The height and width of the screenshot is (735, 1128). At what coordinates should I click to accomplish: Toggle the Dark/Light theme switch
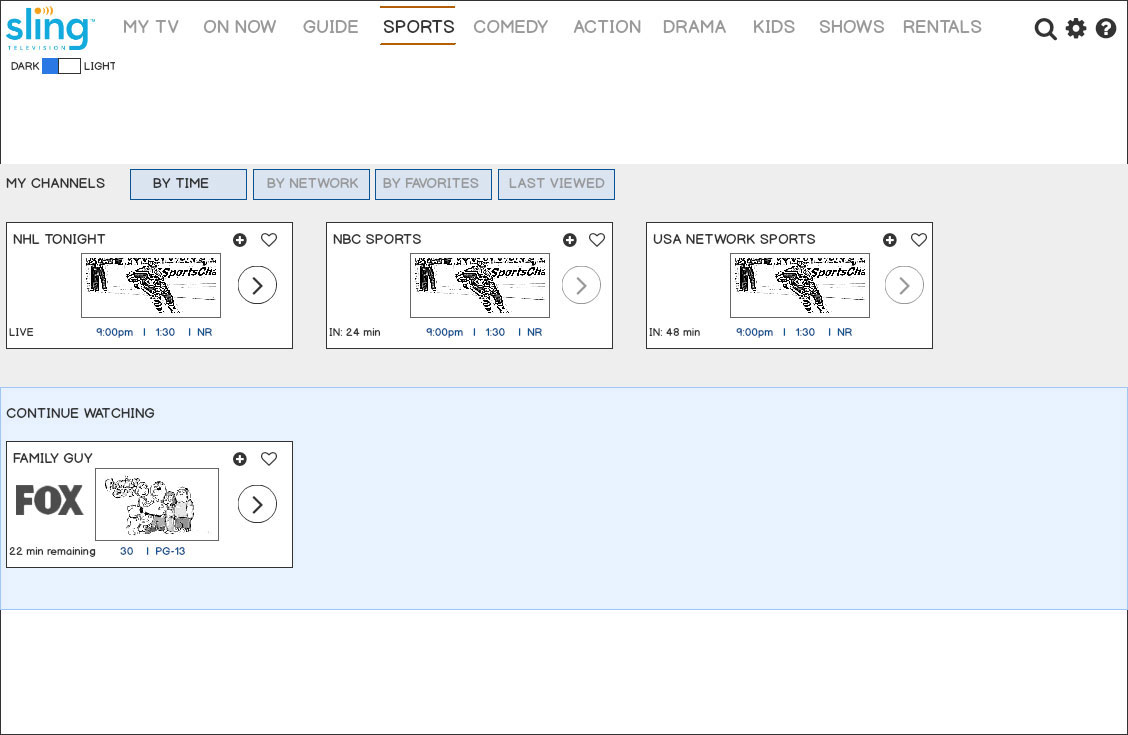[61, 66]
